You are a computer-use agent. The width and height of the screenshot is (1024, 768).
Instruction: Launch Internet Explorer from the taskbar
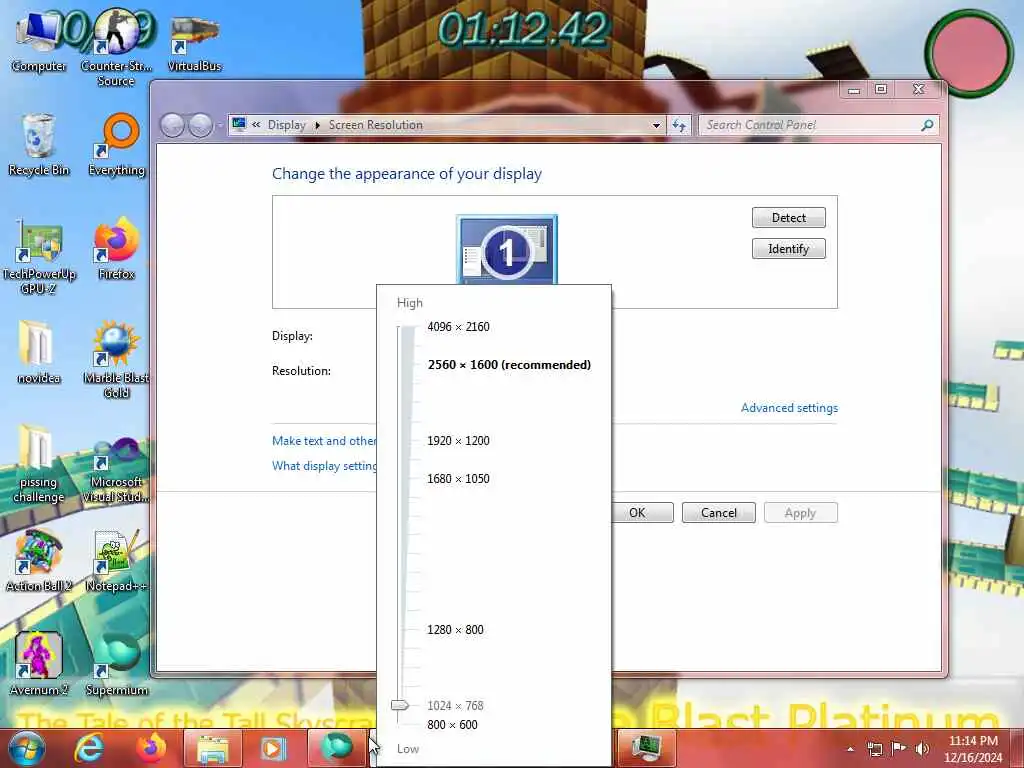pos(89,748)
